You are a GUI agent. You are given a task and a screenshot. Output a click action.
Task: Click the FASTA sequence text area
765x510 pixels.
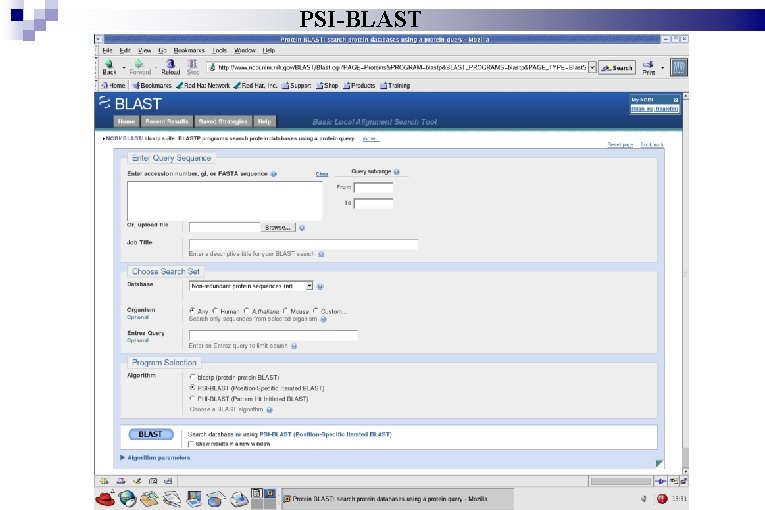point(225,201)
